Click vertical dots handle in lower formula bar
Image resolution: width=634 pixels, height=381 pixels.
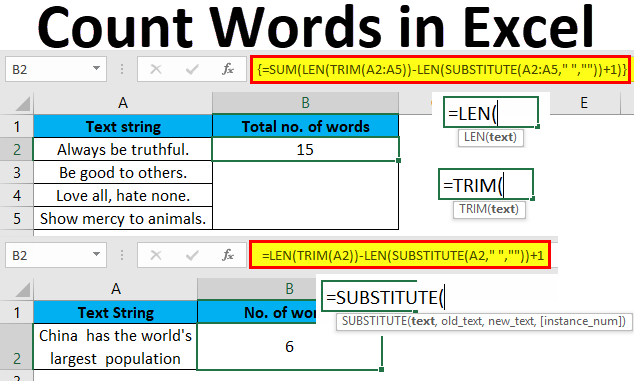(x=122, y=255)
